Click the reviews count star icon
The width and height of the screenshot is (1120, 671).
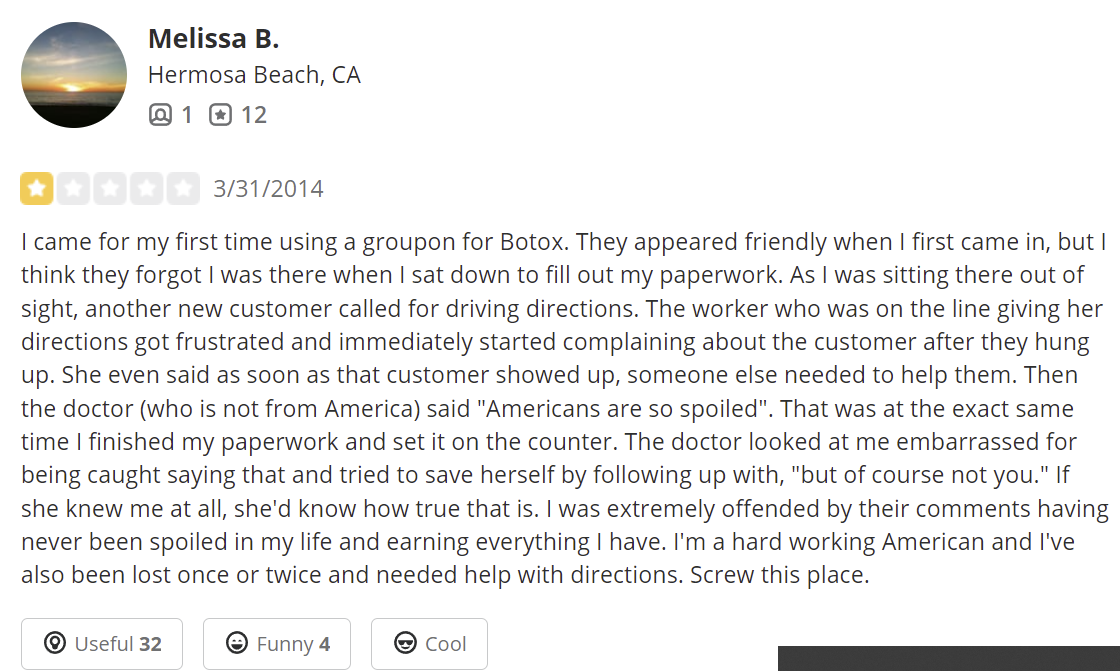(220, 115)
